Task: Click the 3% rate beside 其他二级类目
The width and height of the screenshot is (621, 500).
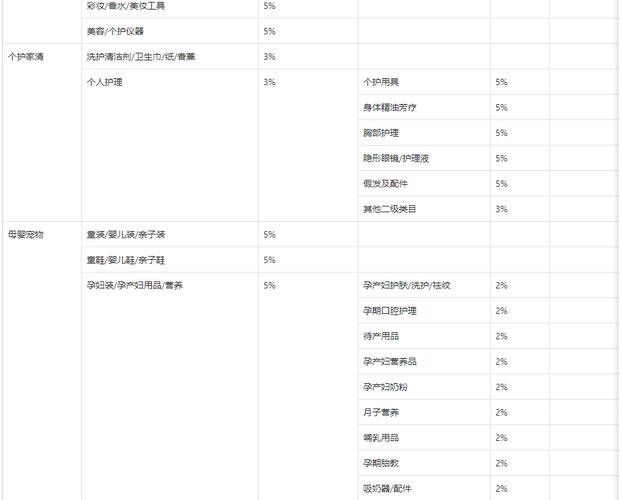Action: click(501, 209)
